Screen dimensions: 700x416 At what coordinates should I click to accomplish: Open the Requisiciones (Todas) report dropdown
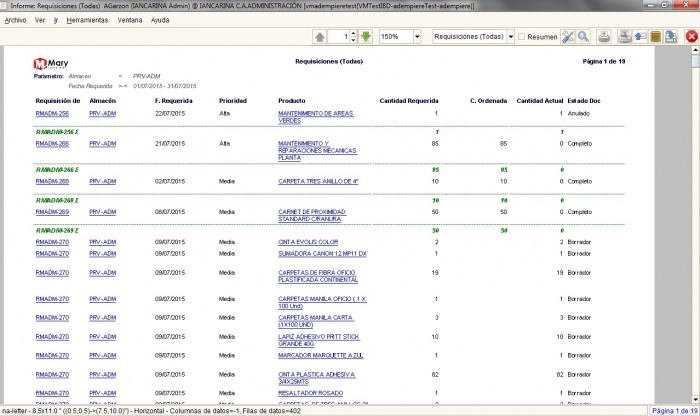[x=511, y=37]
